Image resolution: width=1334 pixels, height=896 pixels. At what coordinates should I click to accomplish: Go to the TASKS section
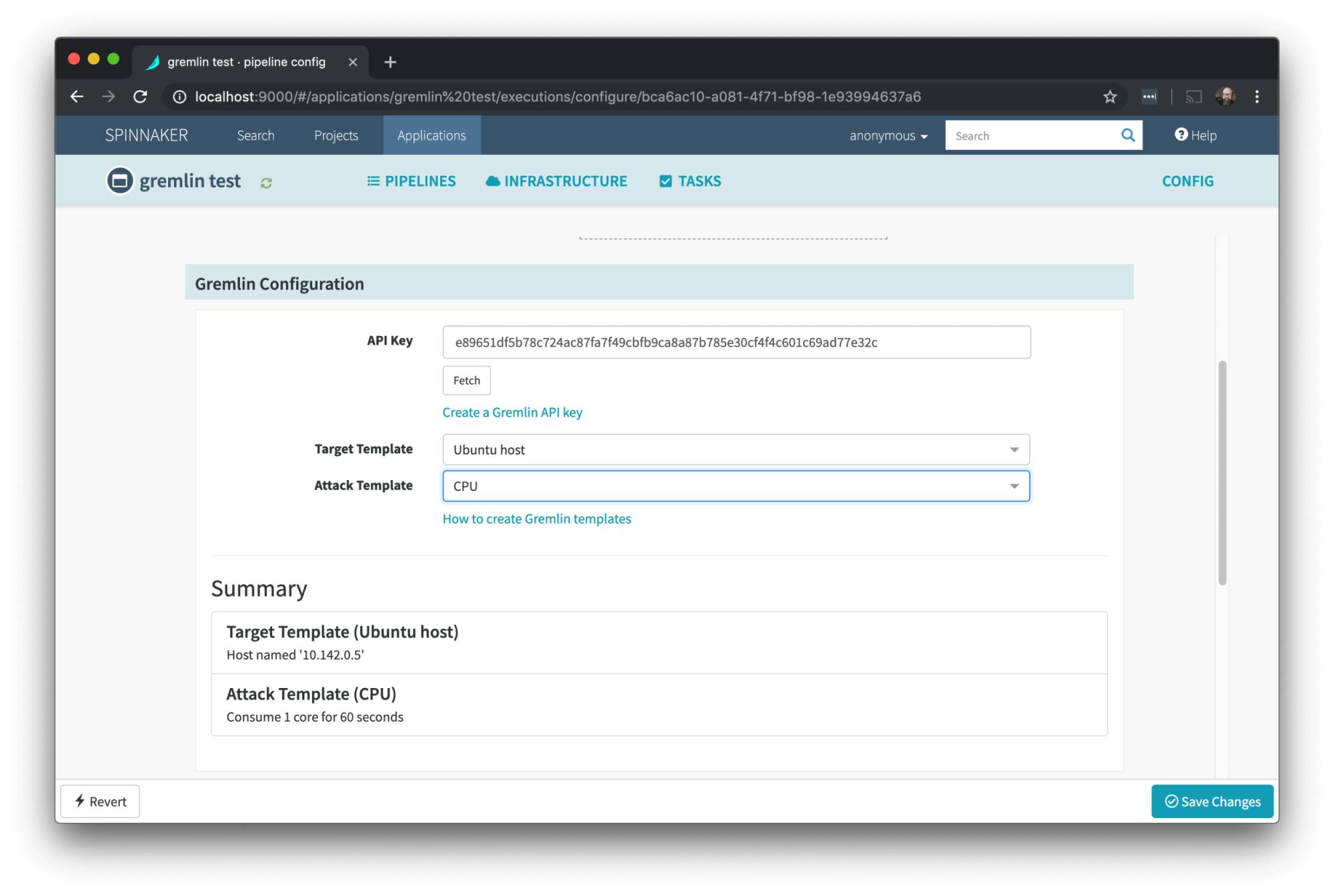[x=690, y=181]
